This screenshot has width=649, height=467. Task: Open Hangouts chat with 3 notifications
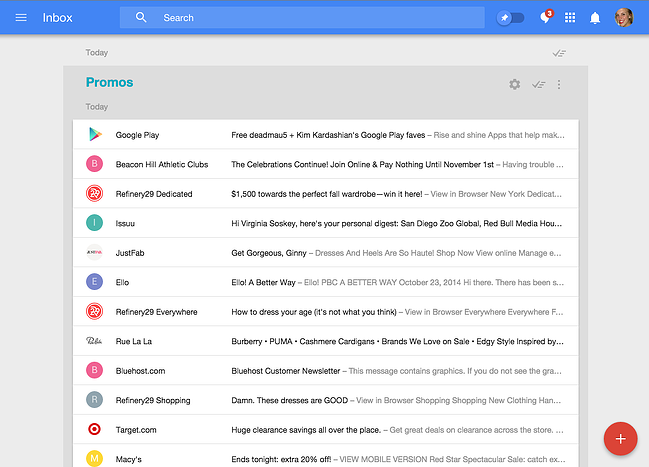(546, 17)
